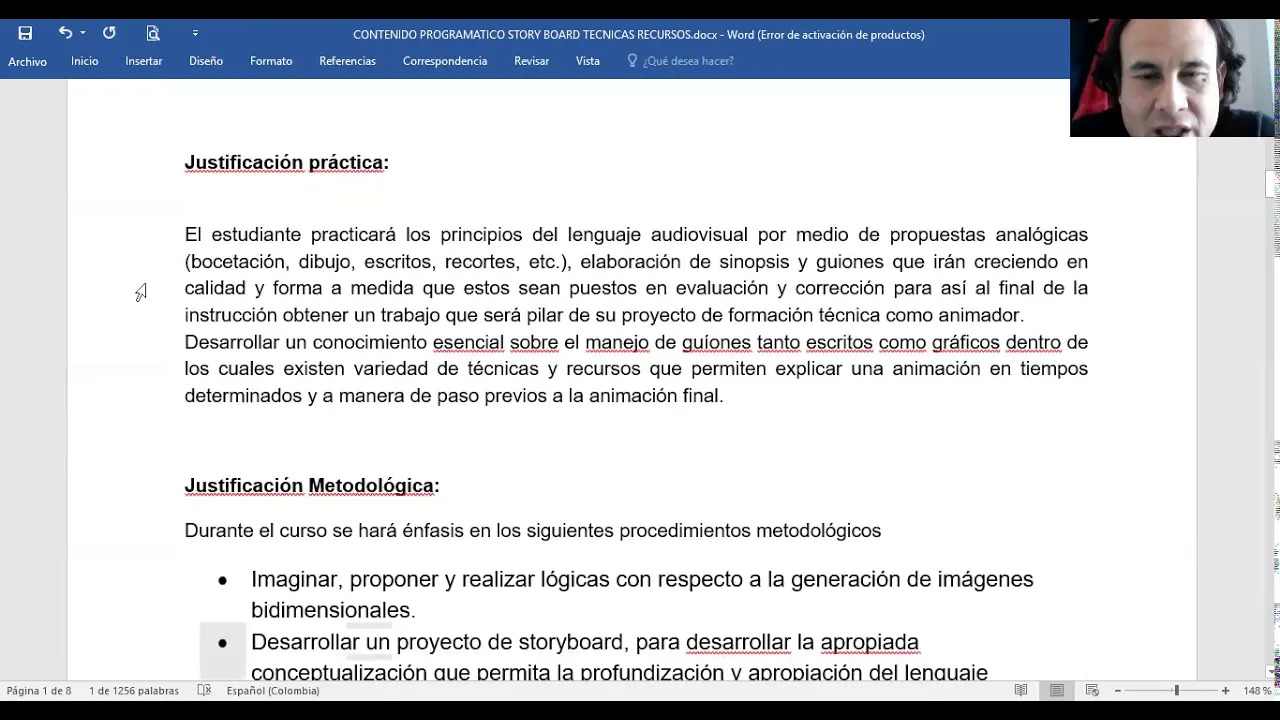
Task: Click the Undo arrow icon
Action: 65,33
